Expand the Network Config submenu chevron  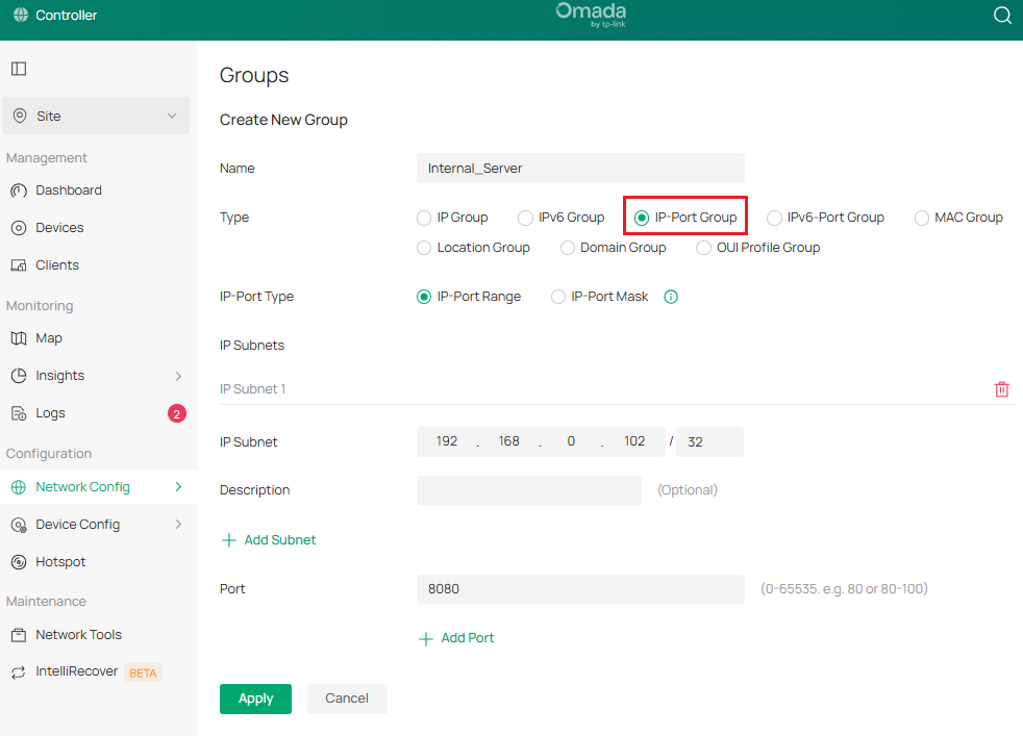178,487
